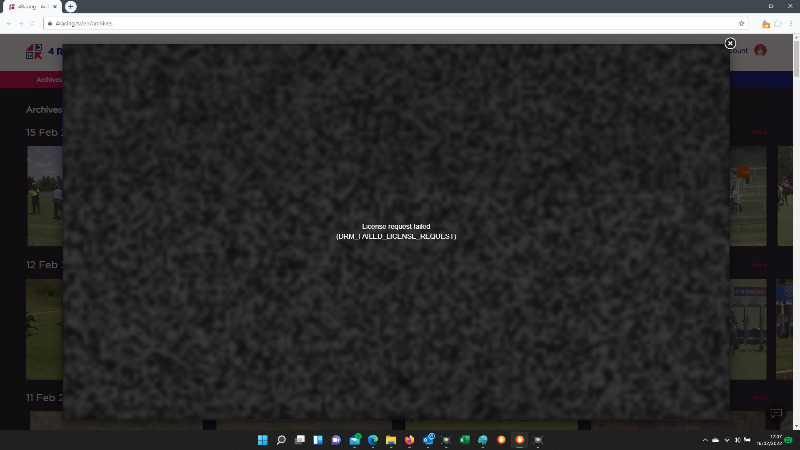The height and width of the screenshot is (450, 800).
Task: Open the taskbar search icon
Action: (281, 440)
